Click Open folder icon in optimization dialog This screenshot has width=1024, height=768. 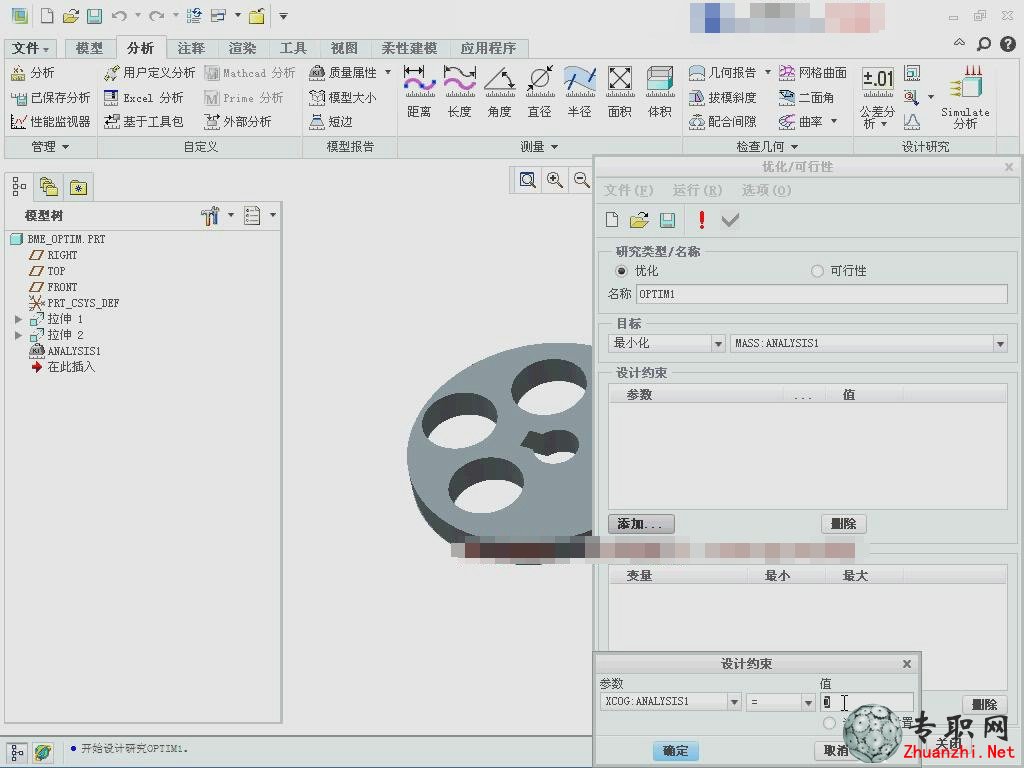[639, 220]
